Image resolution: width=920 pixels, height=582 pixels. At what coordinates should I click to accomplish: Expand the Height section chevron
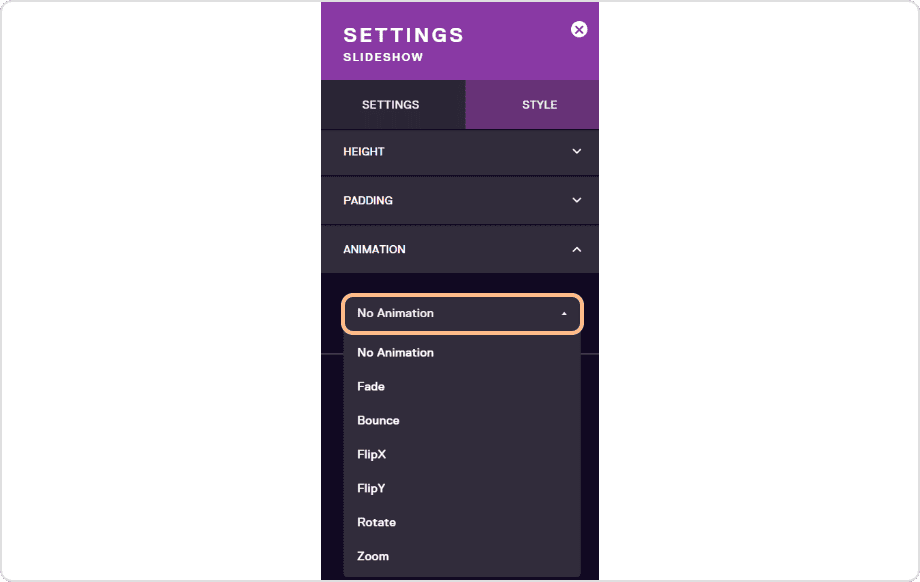[577, 151]
